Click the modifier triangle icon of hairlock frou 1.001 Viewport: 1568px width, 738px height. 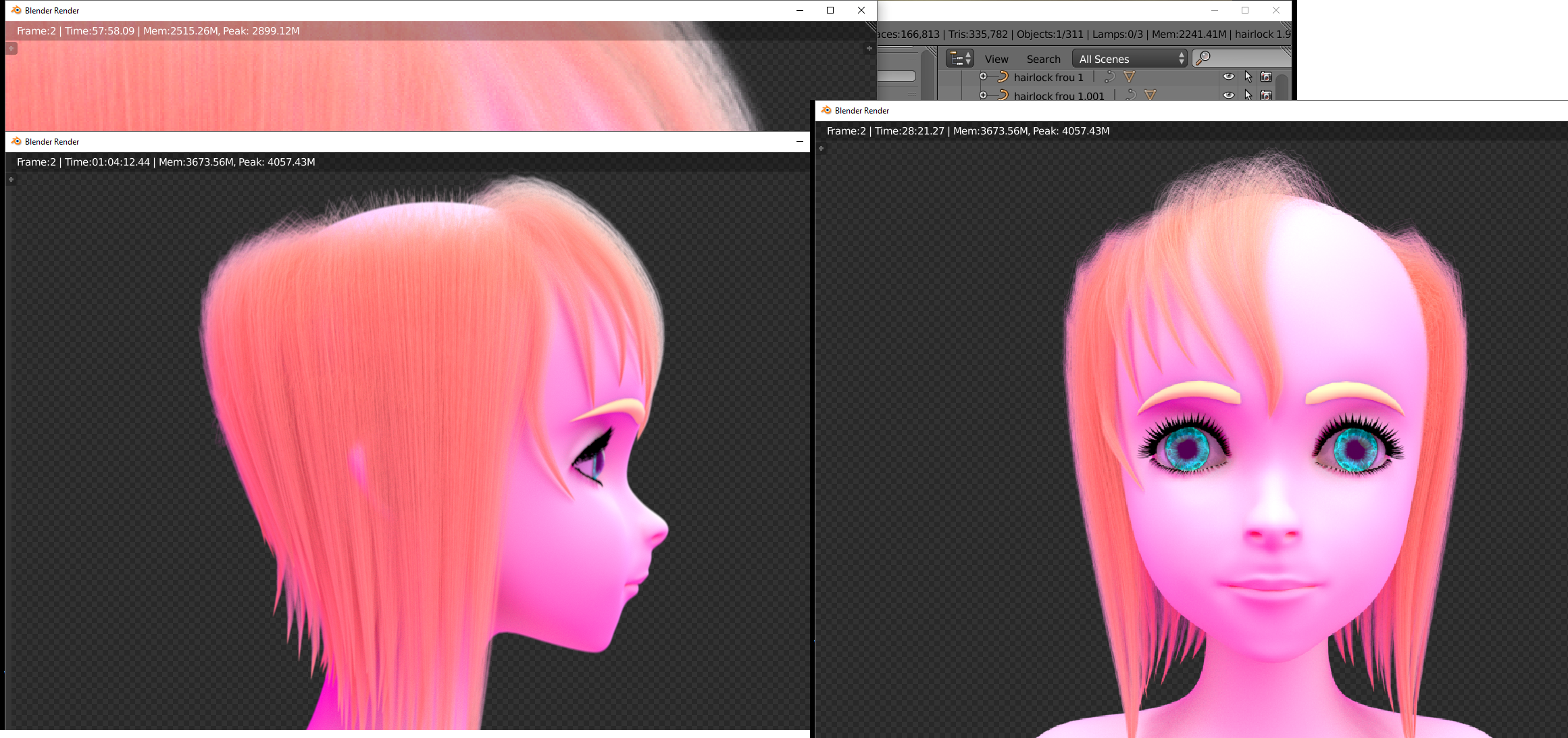tap(1150, 95)
